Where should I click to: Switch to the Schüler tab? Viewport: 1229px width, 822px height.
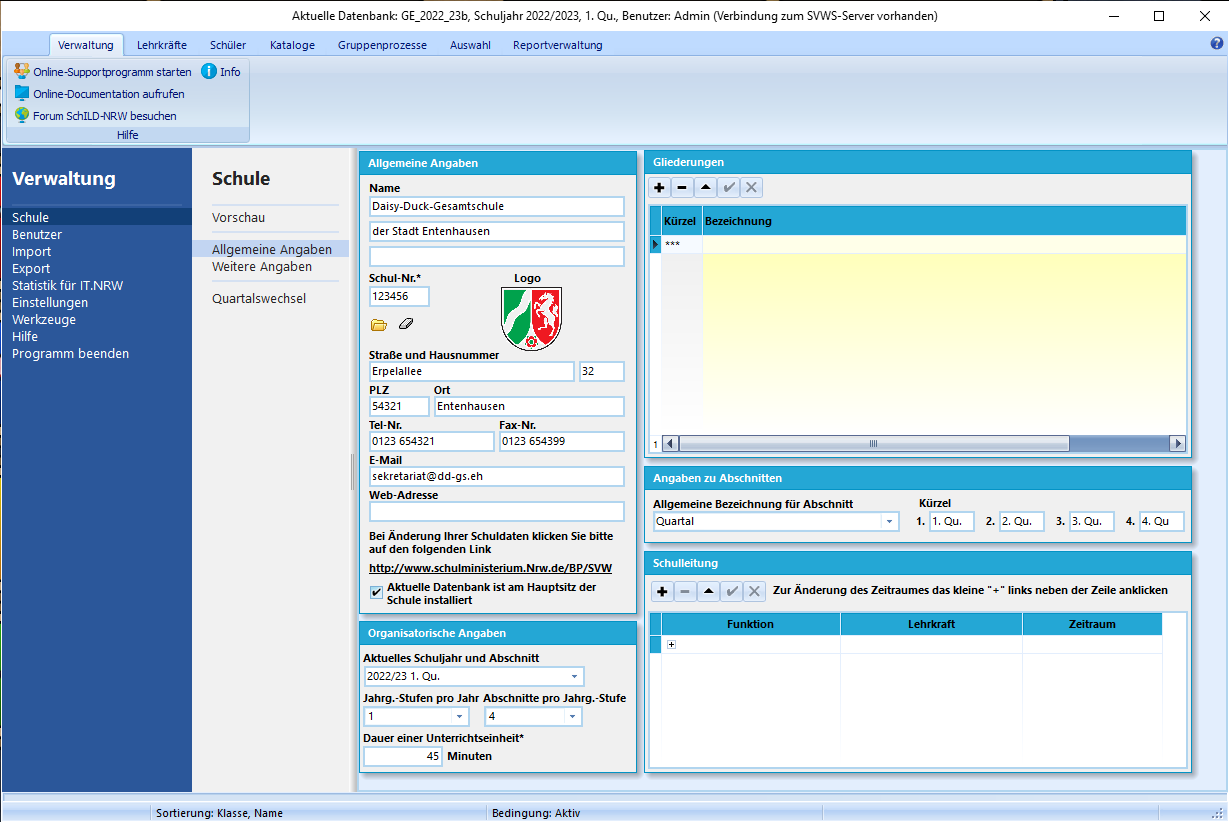point(228,45)
